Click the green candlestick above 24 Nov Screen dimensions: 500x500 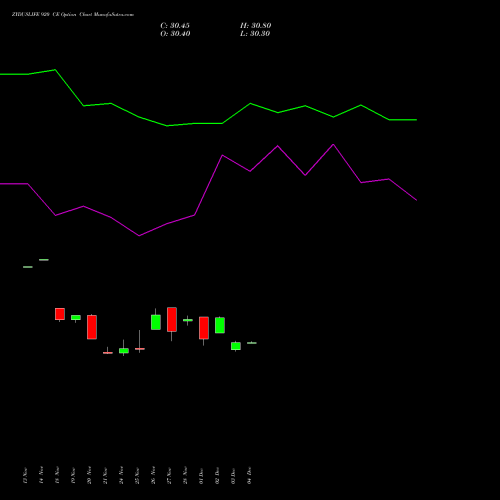(124, 351)
